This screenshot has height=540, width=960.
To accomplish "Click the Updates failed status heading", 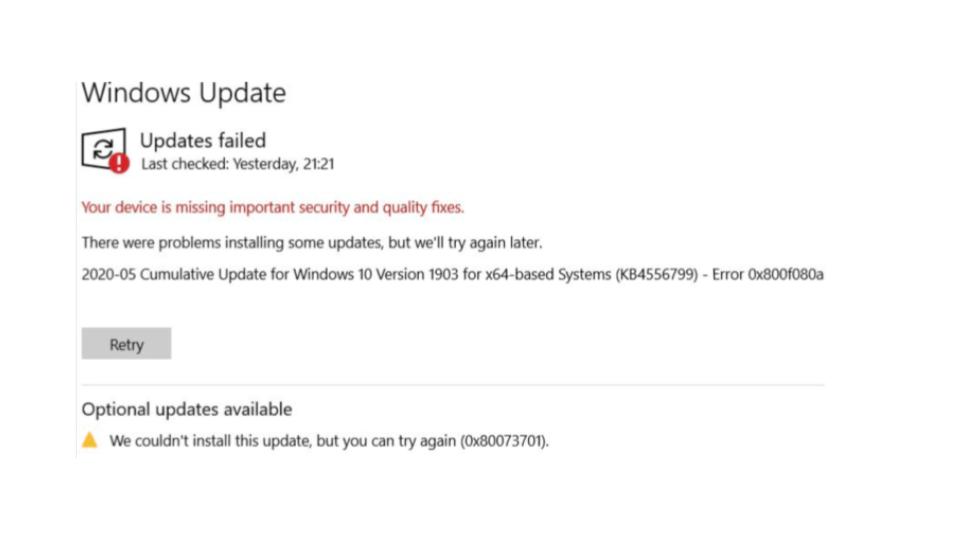I will (x=203, y=140).
